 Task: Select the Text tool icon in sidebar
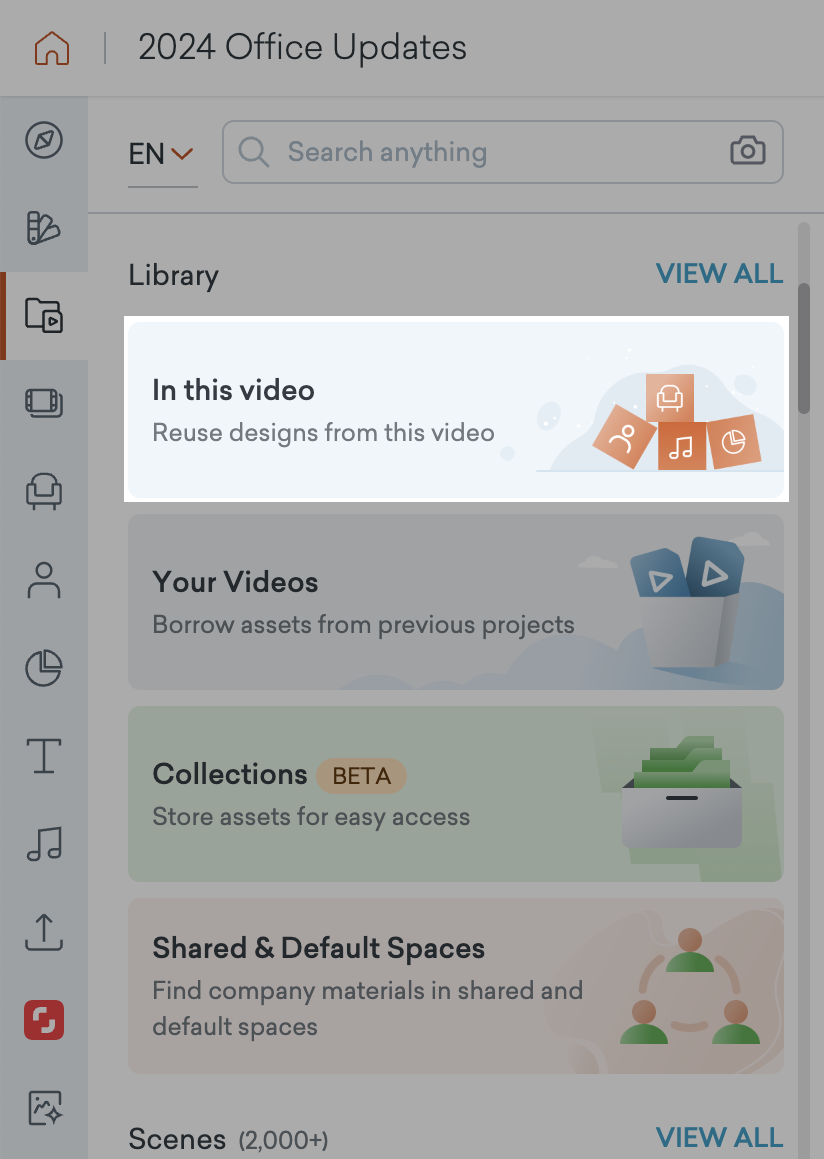(44, 755)
